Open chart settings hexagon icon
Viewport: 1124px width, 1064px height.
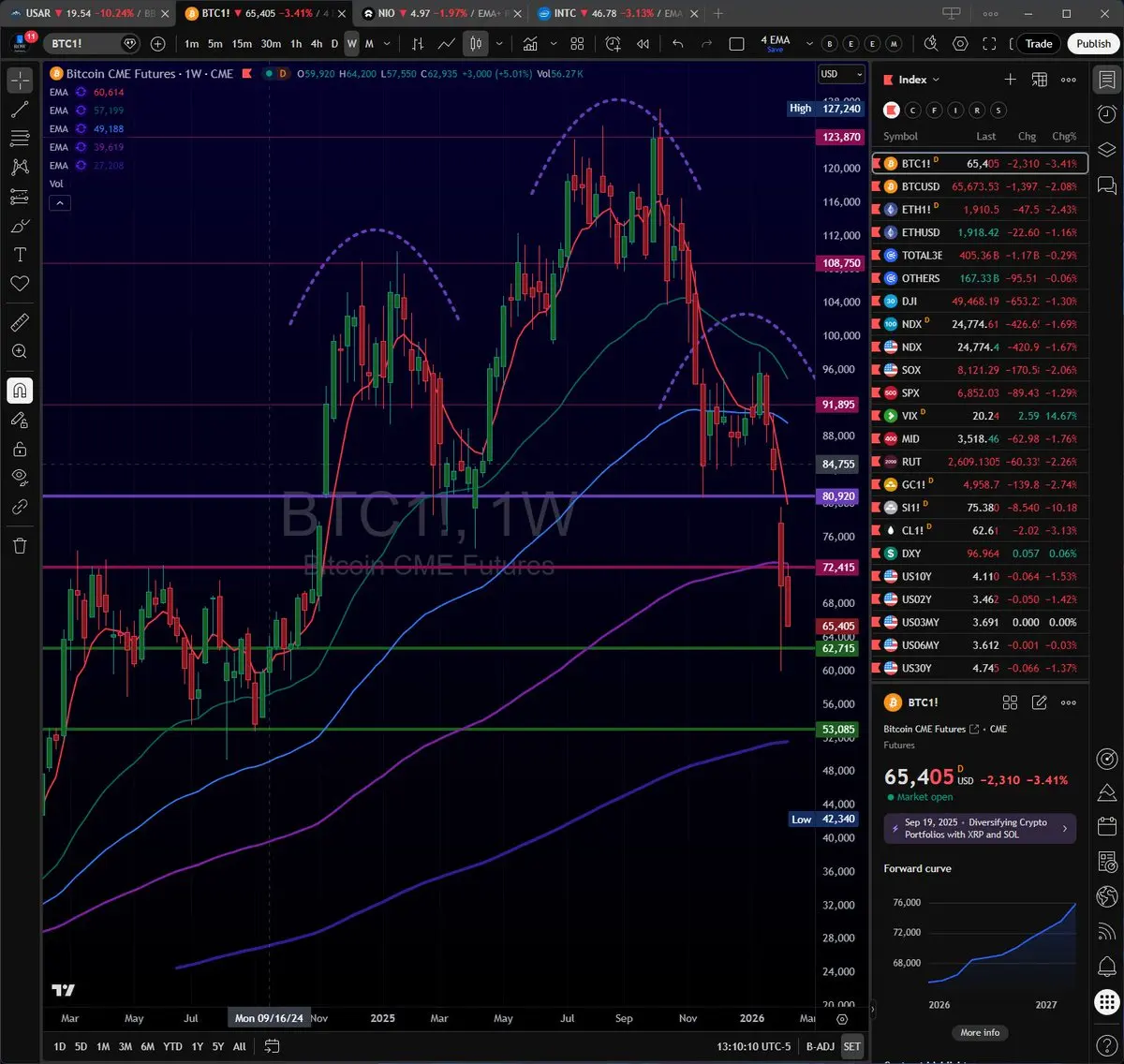pos(960,44)
